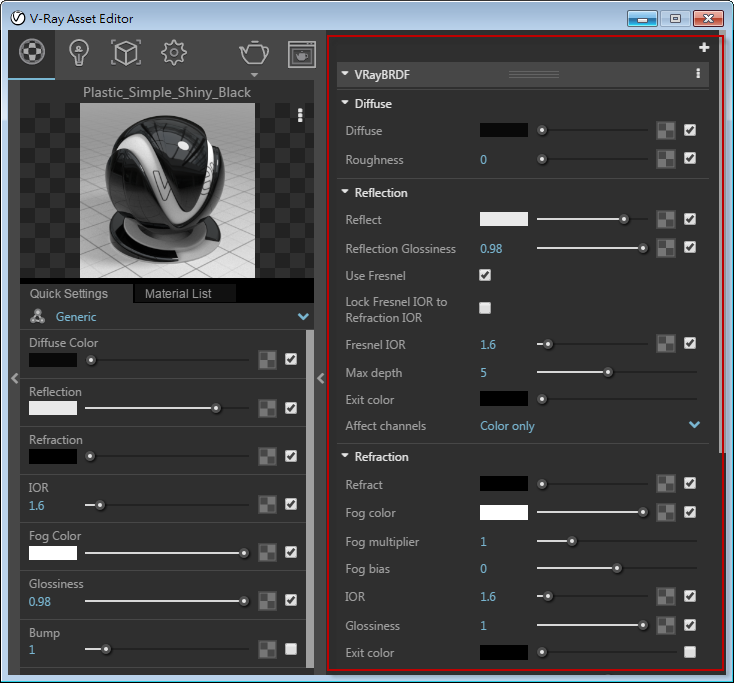Open the V-Ray Settings gear icon
Image resolution: width=734 pixels, height=683 pixels.
[174, 53]
